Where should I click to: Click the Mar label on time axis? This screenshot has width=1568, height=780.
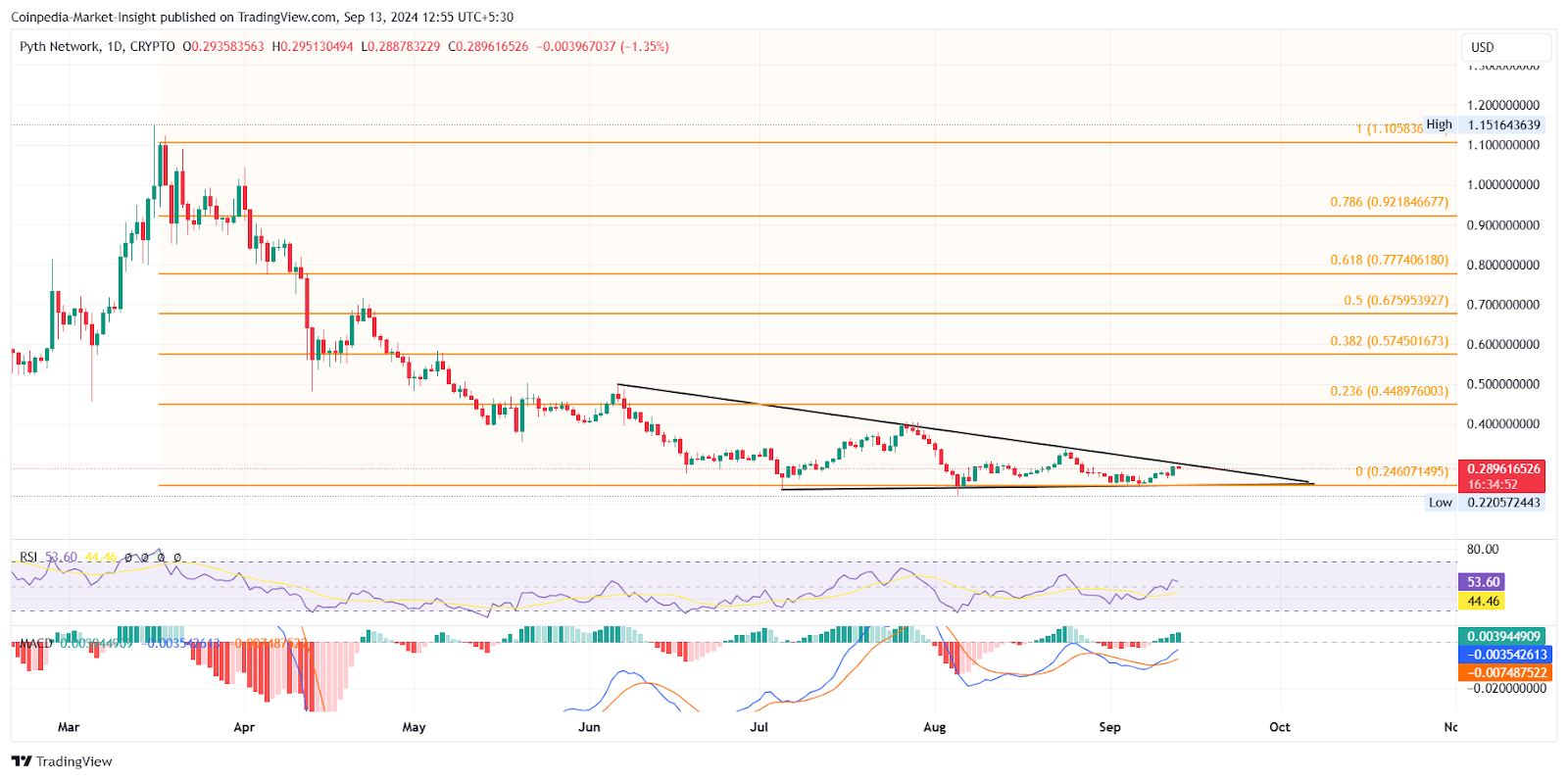(69, 727)
